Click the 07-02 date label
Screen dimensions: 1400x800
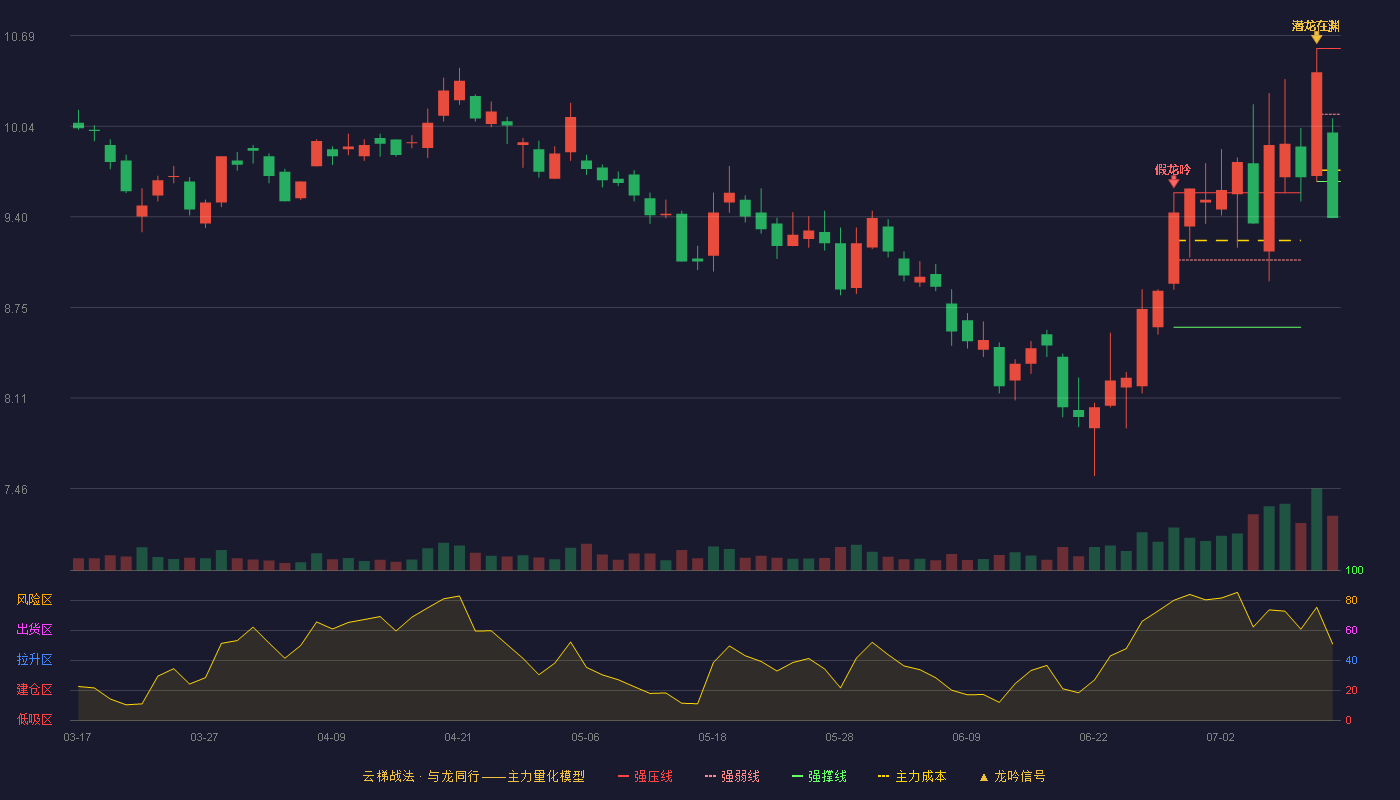[1220, 737]
